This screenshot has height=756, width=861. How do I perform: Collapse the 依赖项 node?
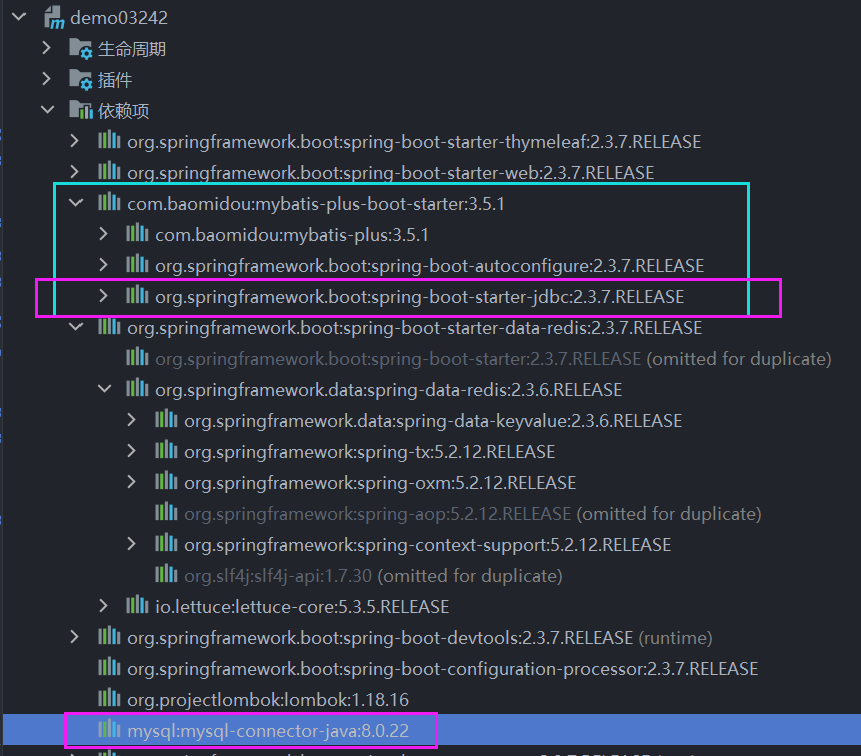pos(48,110)
